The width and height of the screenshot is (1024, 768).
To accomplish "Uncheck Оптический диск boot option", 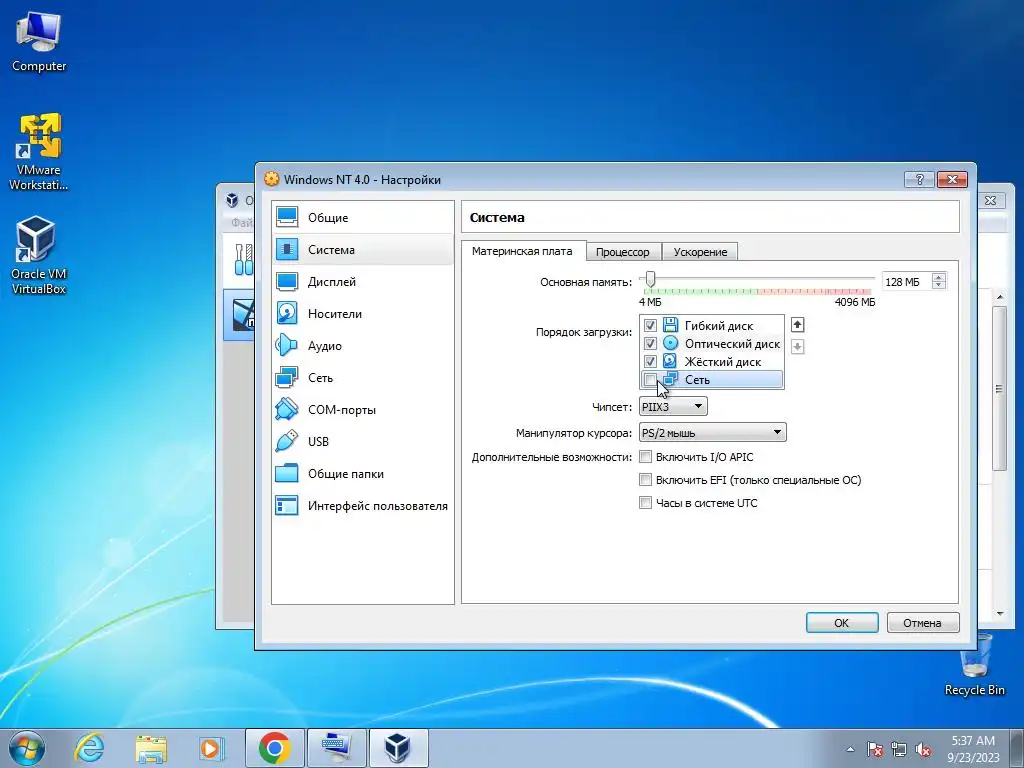I will [x=650, y=344].
